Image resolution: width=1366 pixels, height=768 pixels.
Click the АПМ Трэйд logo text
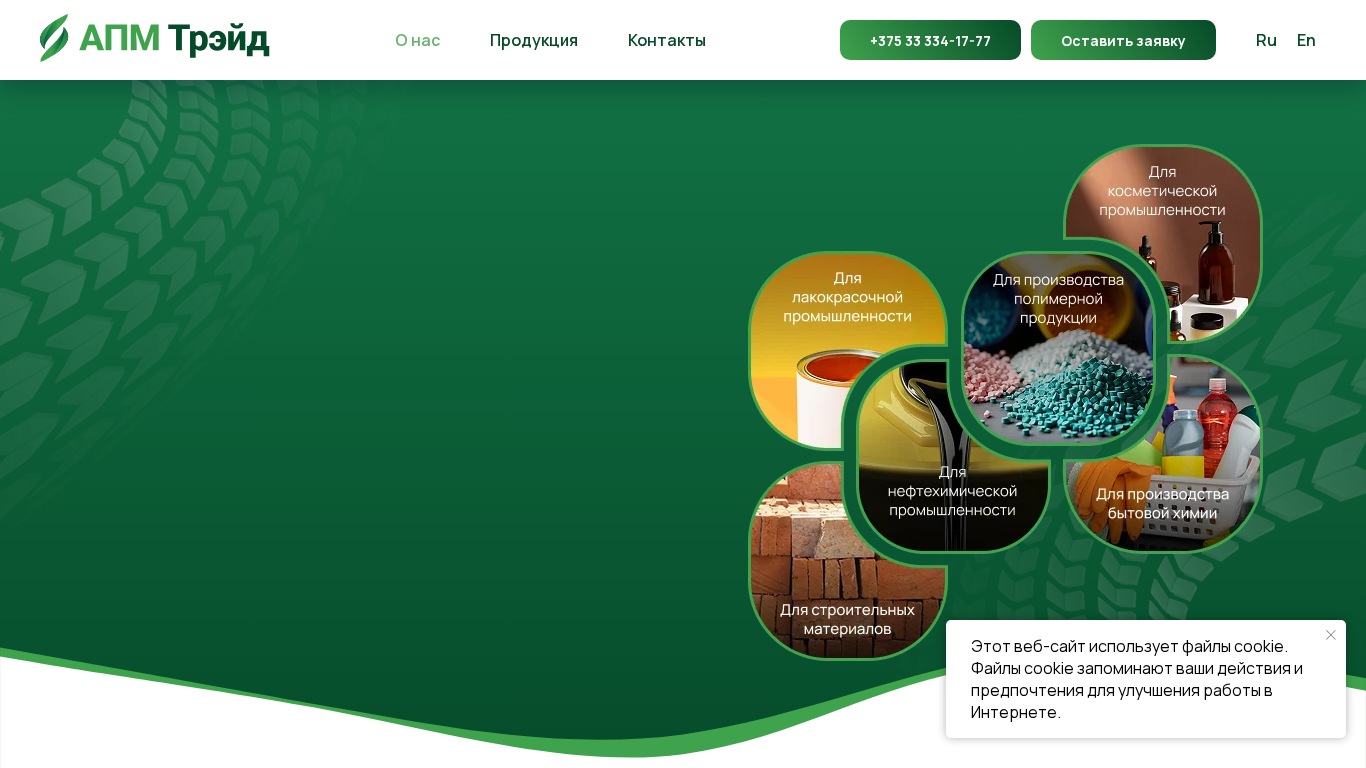174,39
